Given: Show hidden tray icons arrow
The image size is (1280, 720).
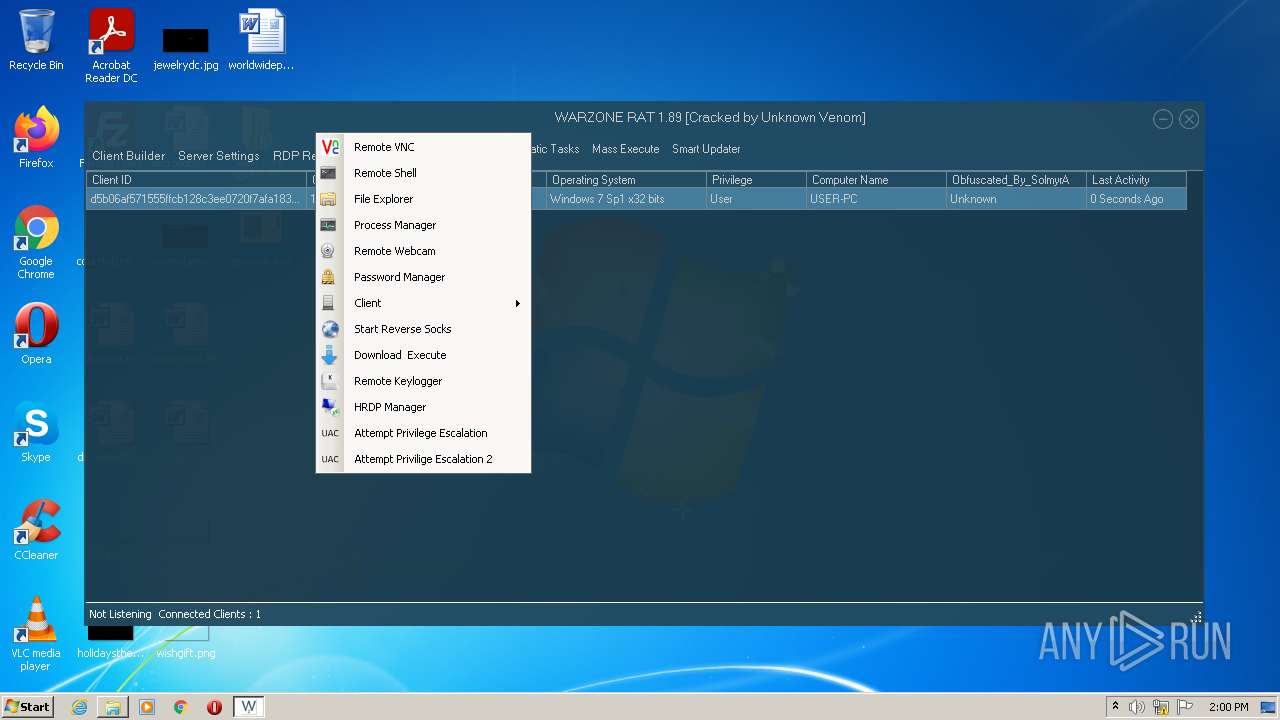Looking at the screenshot, I should coord(1115,707).
